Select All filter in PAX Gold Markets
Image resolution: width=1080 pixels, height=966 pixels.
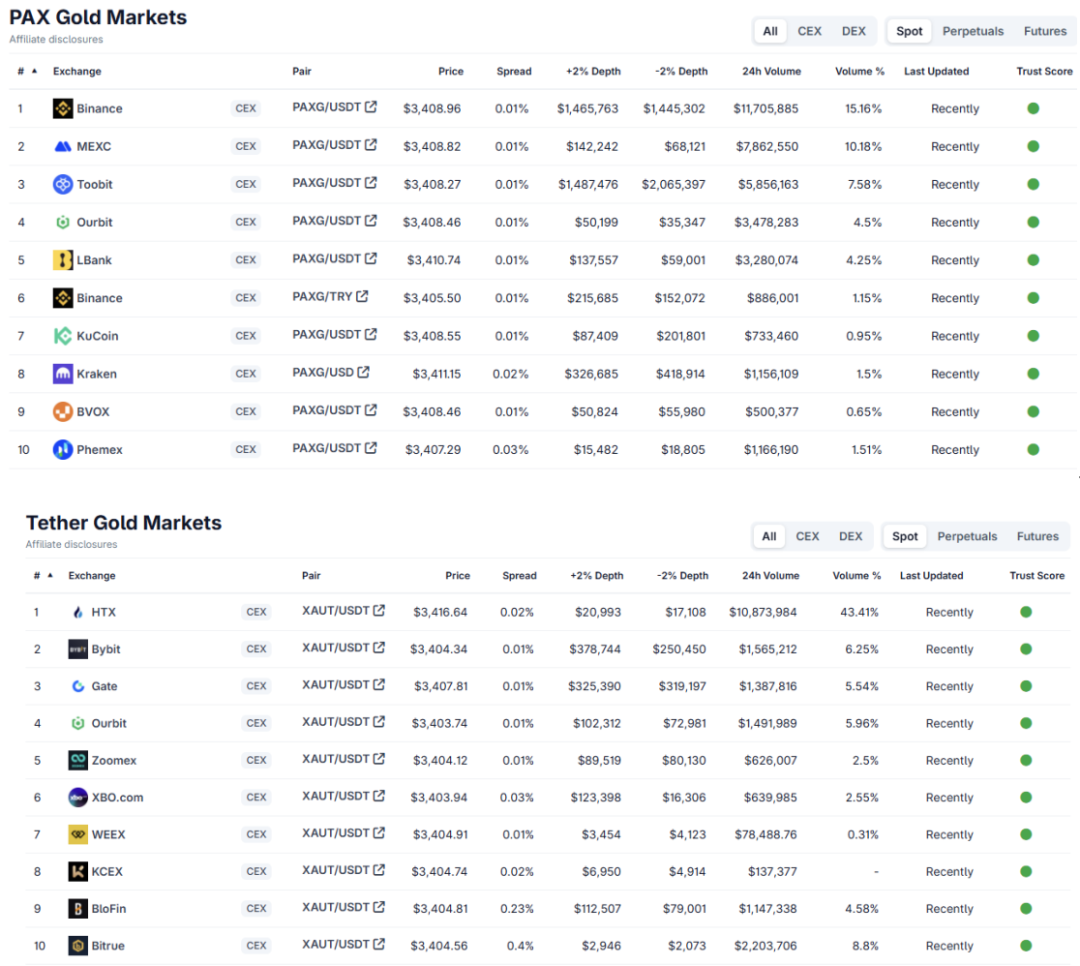770,31
